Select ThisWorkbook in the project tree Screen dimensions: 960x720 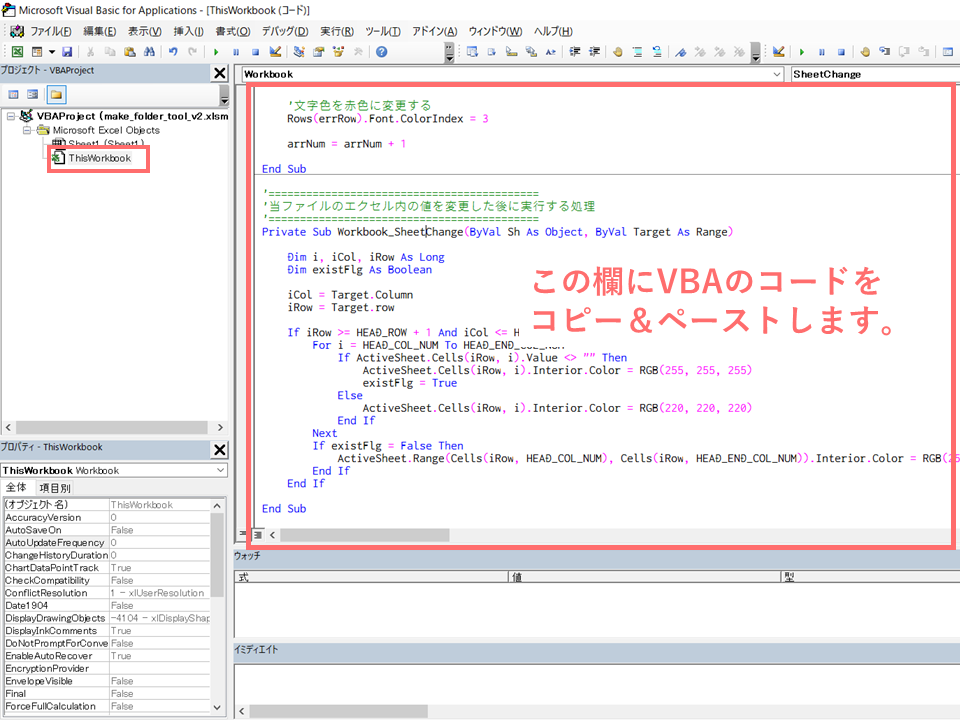click(x=99, y=158)
